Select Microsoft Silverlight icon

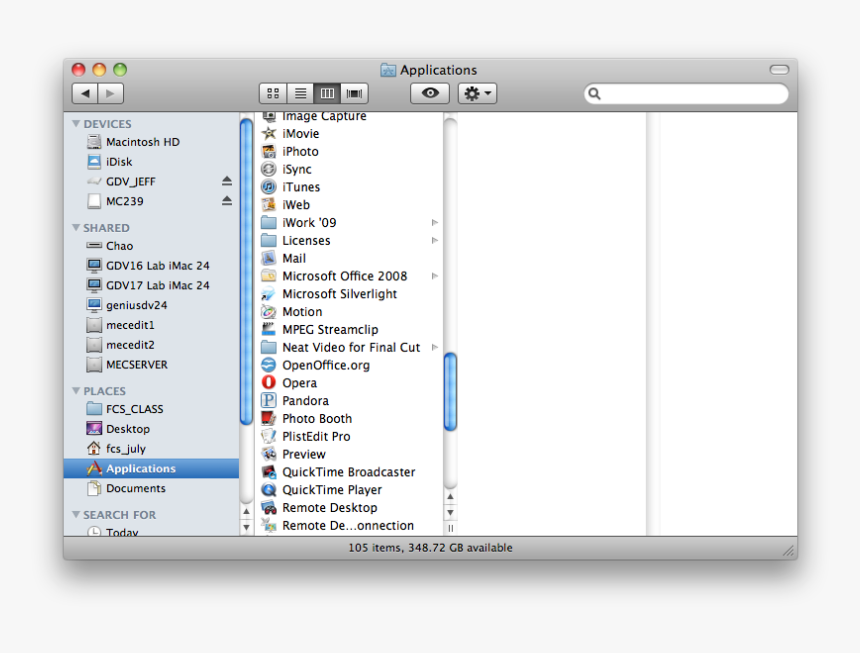point(268,294)
